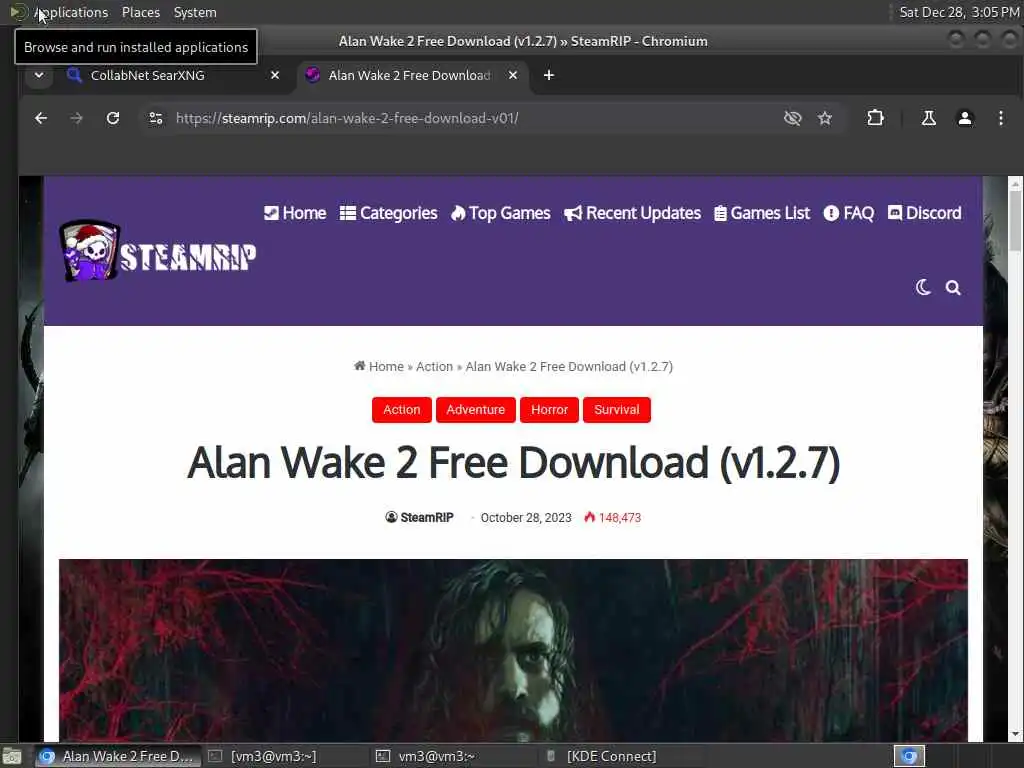1024x768 pixels.
Task: Toggle dark mode with the moon icon
Action: (923, 287)
